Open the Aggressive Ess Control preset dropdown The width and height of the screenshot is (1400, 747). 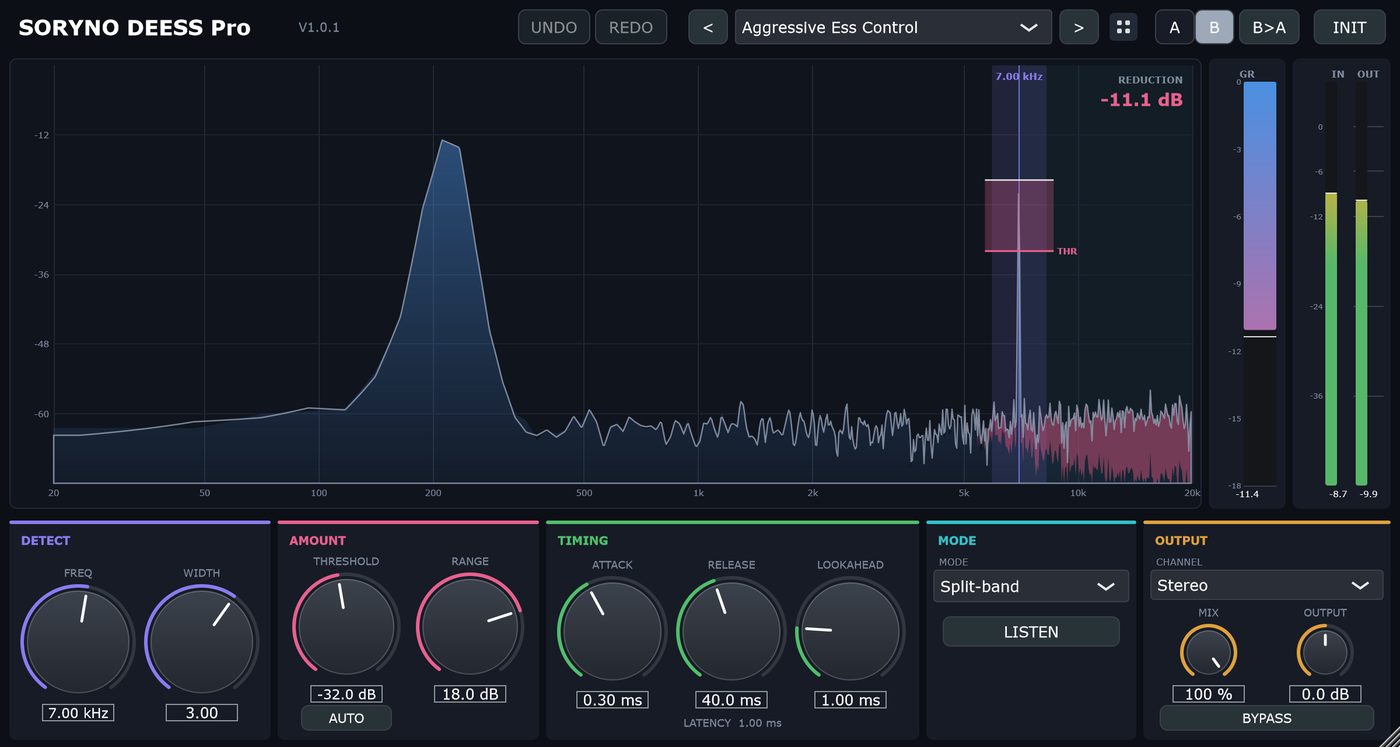pos(893,27)
